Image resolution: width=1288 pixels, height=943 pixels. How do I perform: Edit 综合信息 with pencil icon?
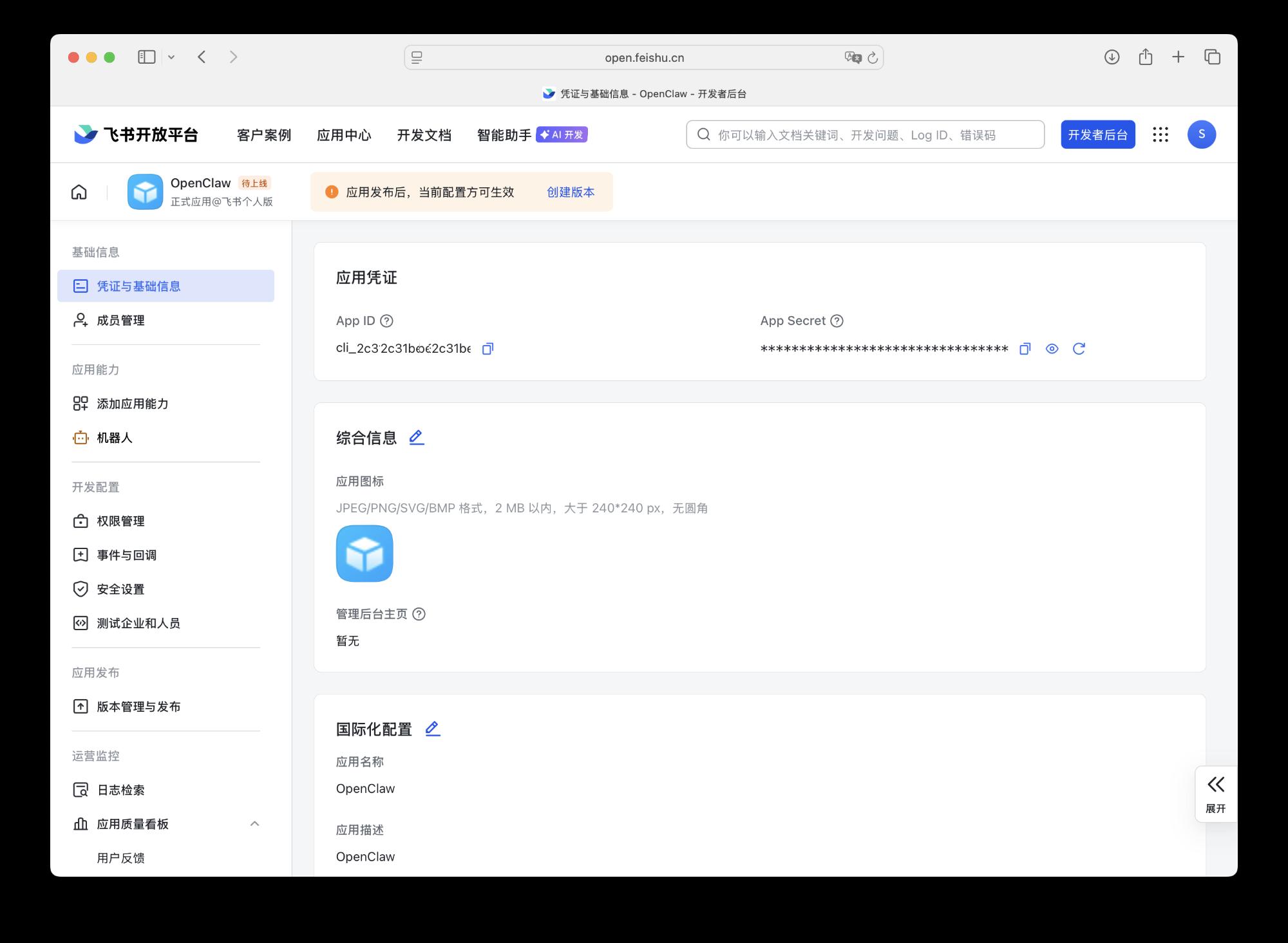click(417, 438)
